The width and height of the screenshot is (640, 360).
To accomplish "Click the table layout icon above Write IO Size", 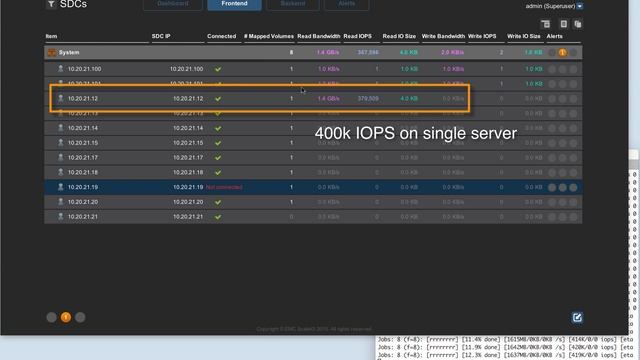I will pos(545,24).
